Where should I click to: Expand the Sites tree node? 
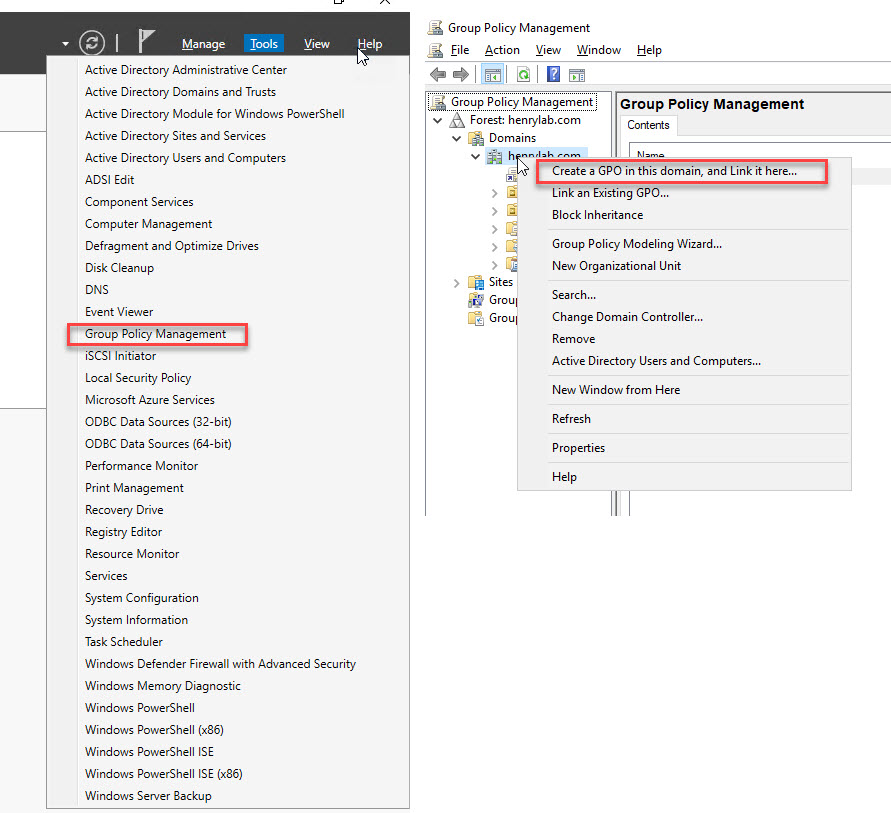point(458,283)
